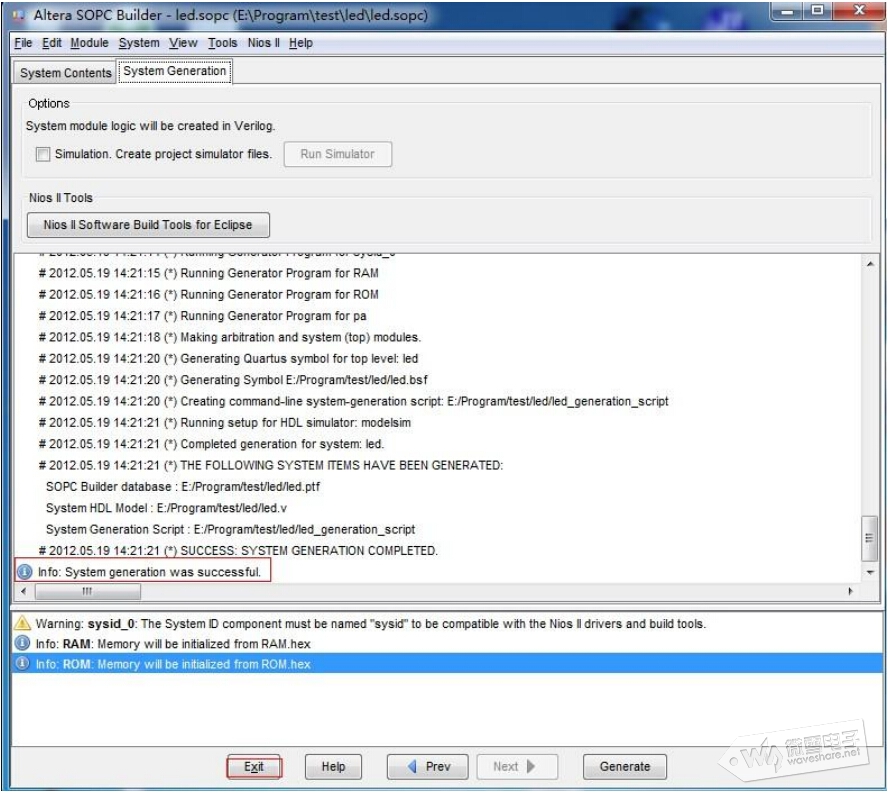
Task: Select the System Generation tab
Action: click(x=174, y=71)
